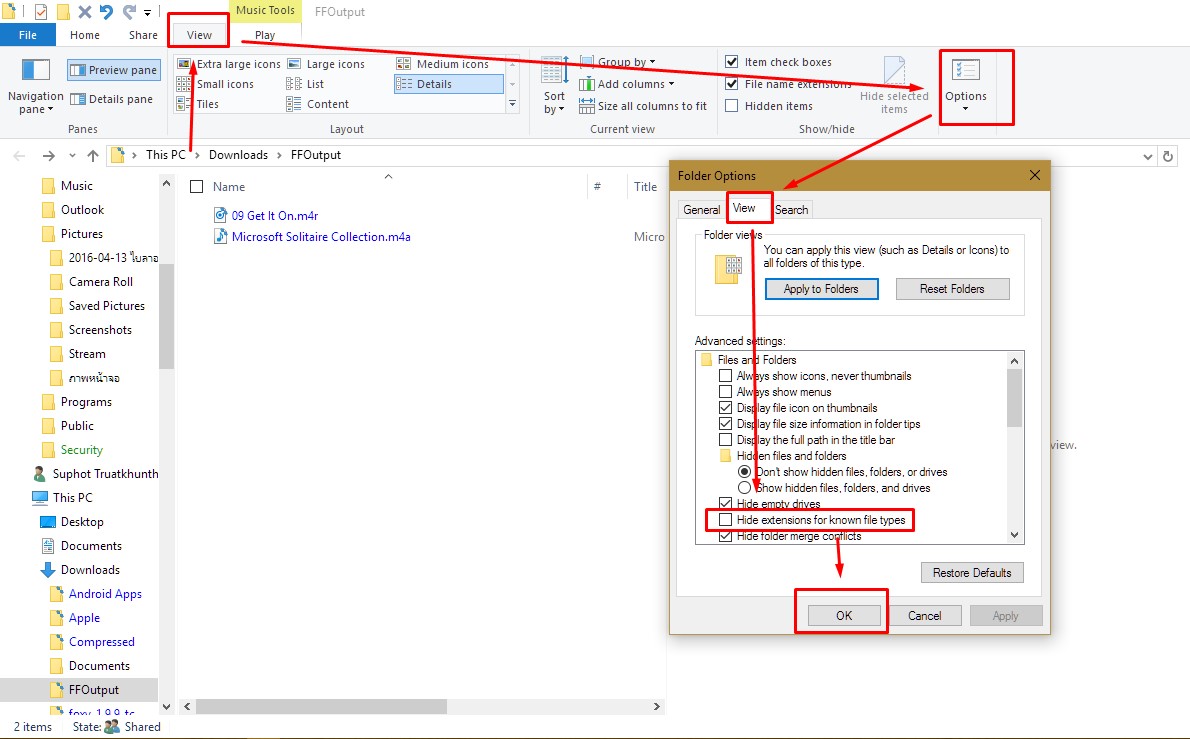
Task: Open the address bar history dropdown
Action: point(1148,156)
